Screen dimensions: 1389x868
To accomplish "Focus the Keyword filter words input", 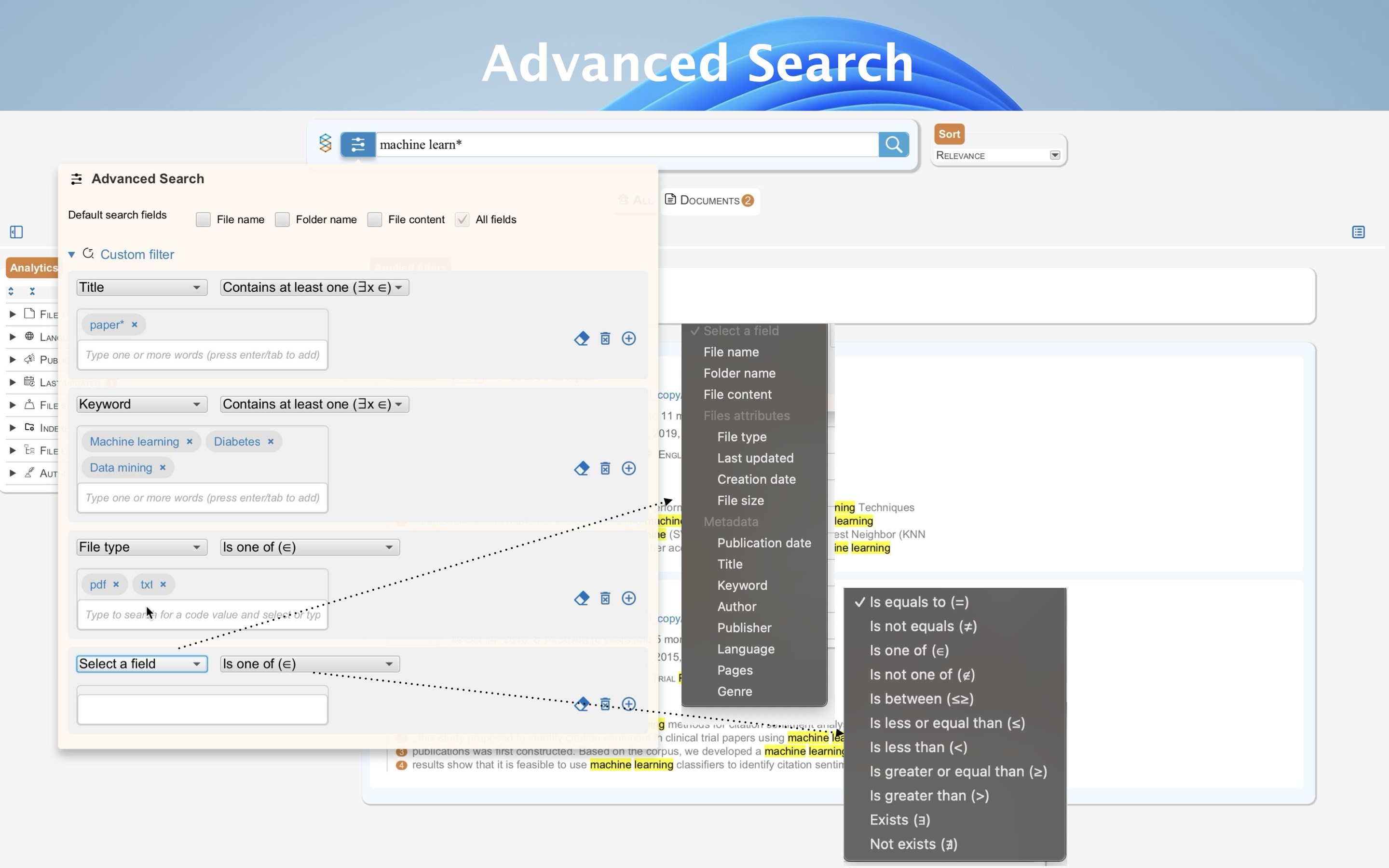I will tap(203, 498).
